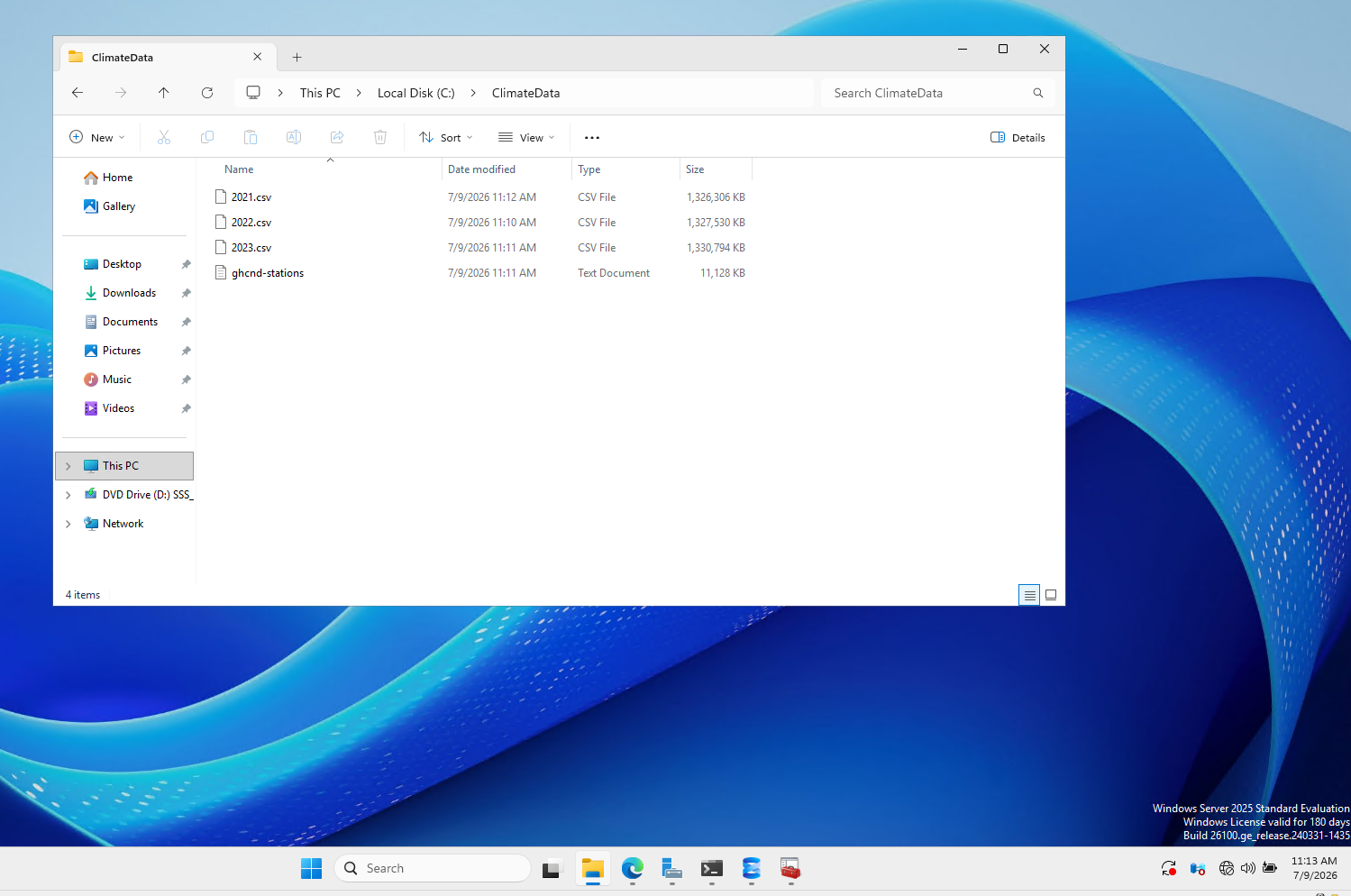The width and height of the screenshot is (1351, 896).
Task: Click the Paste clipboard icon
Action: pos(251,137)
